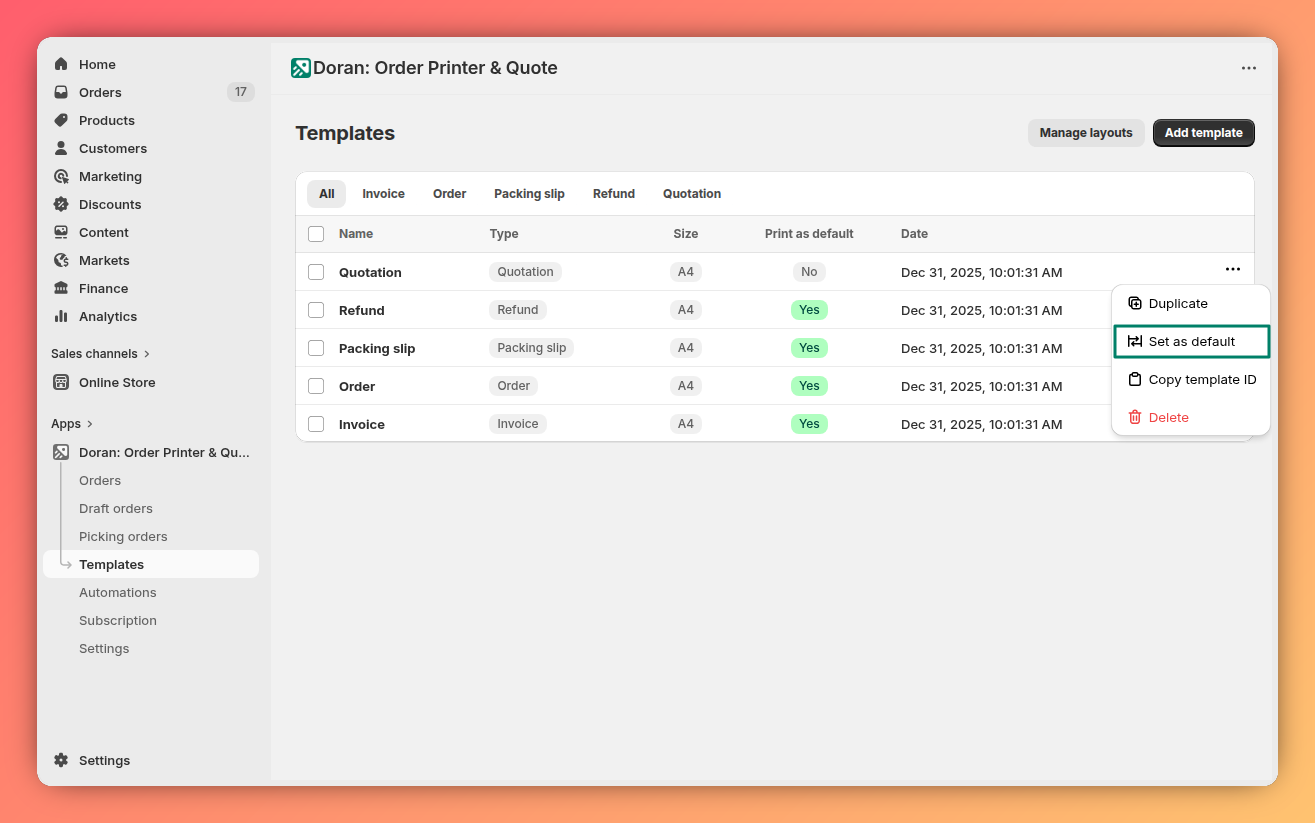
Task: Expand the Apps chevron
Action: point(89,424)
